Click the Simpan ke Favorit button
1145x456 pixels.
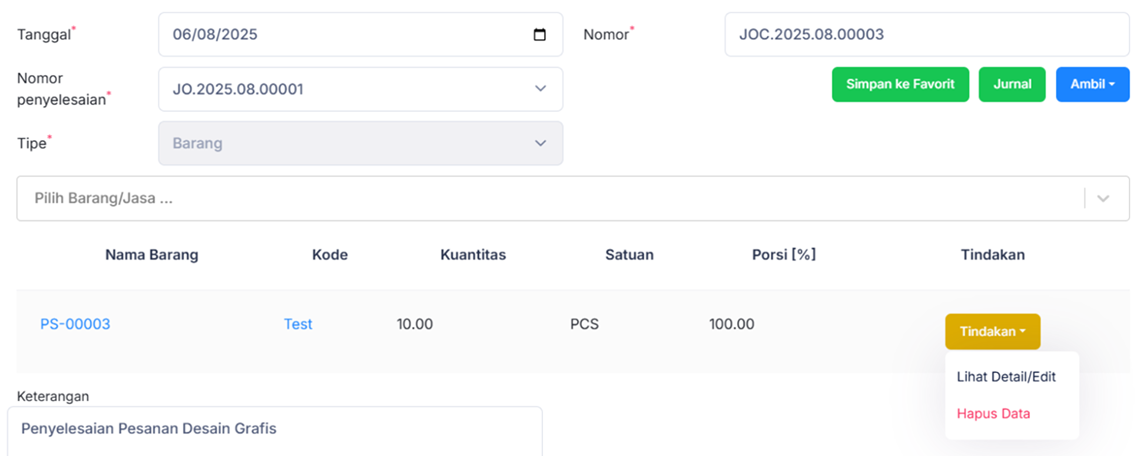coord(900,85)
